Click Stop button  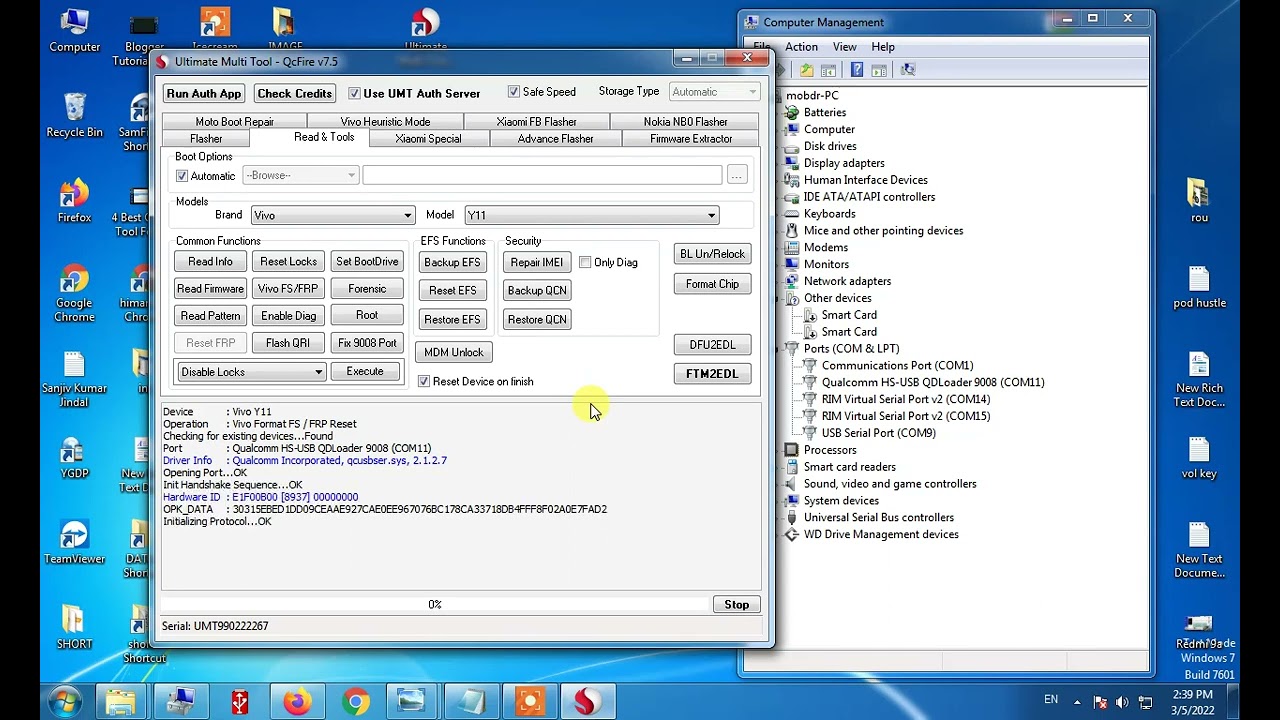pos(736,605)
